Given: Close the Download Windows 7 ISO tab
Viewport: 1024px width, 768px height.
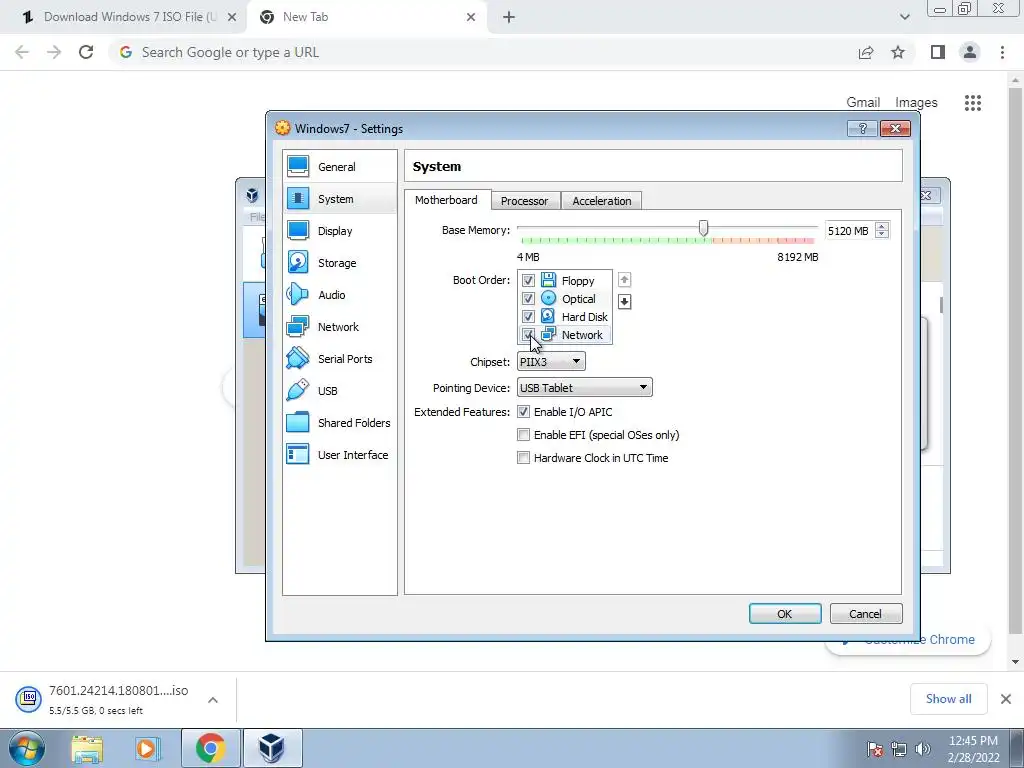Looking at the screenshot, I should (232, 17).
